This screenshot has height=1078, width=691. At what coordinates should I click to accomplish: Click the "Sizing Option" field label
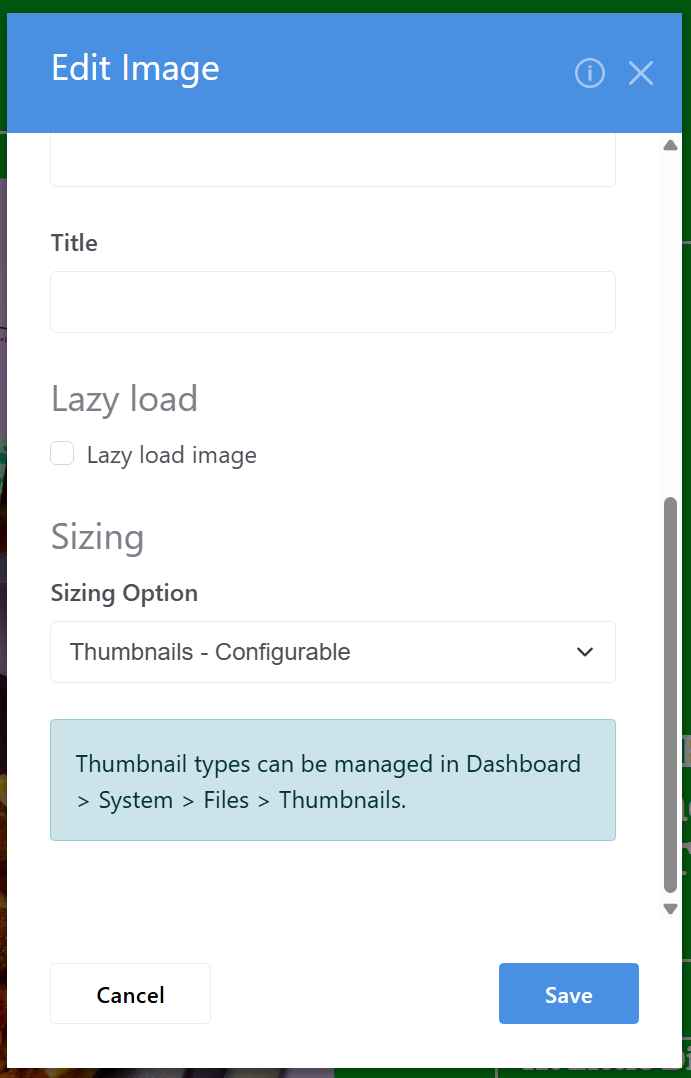point(124,593)
